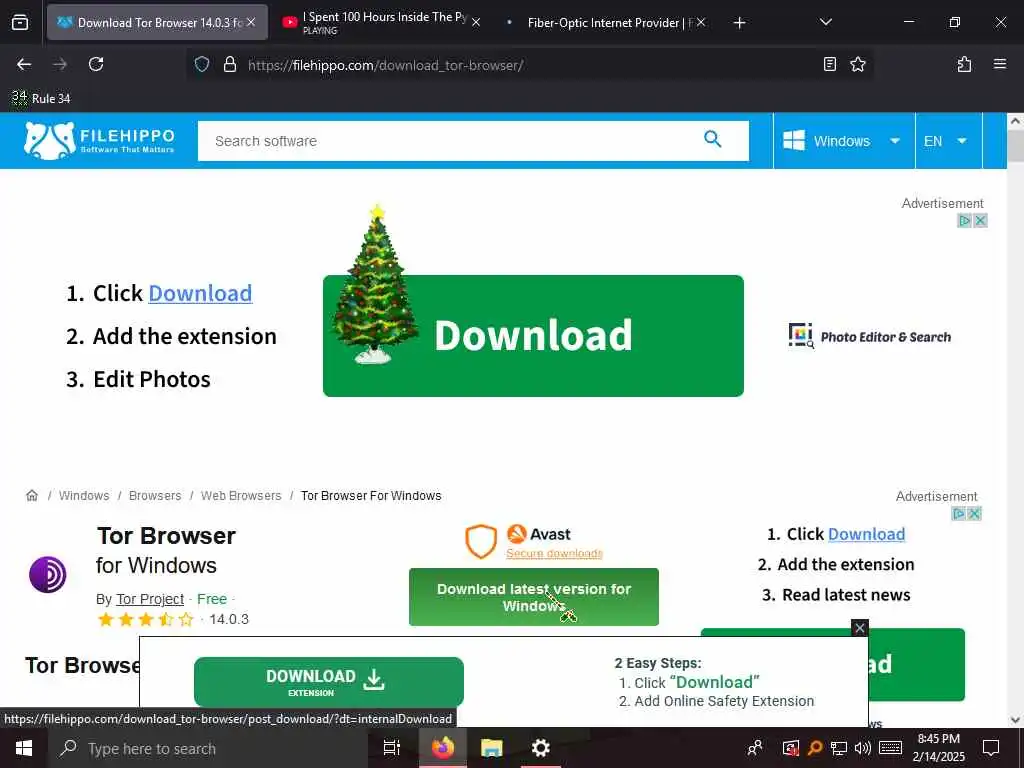Open the Web Browsers breadcrumb
1024x768 pixels.
(241, 496)
